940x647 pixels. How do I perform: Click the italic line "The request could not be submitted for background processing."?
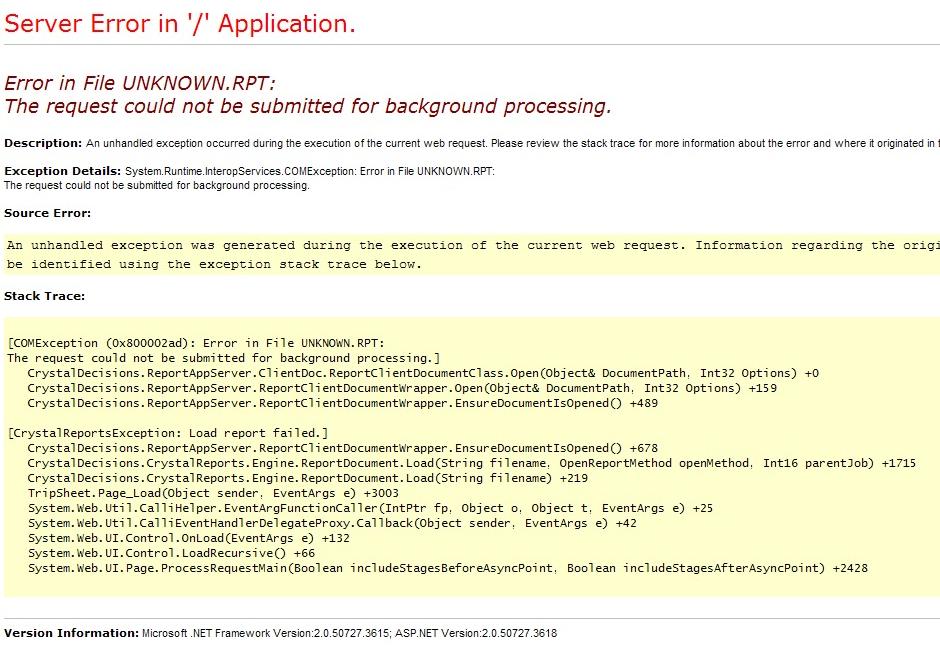(308, 106)
